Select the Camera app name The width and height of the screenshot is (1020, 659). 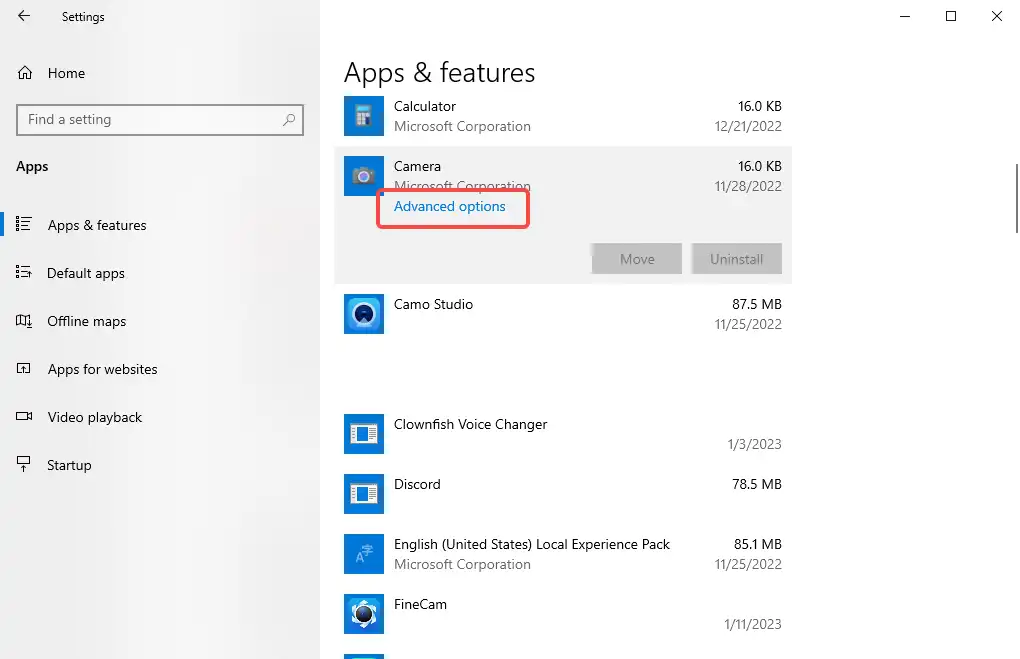(x=417, y=166)
